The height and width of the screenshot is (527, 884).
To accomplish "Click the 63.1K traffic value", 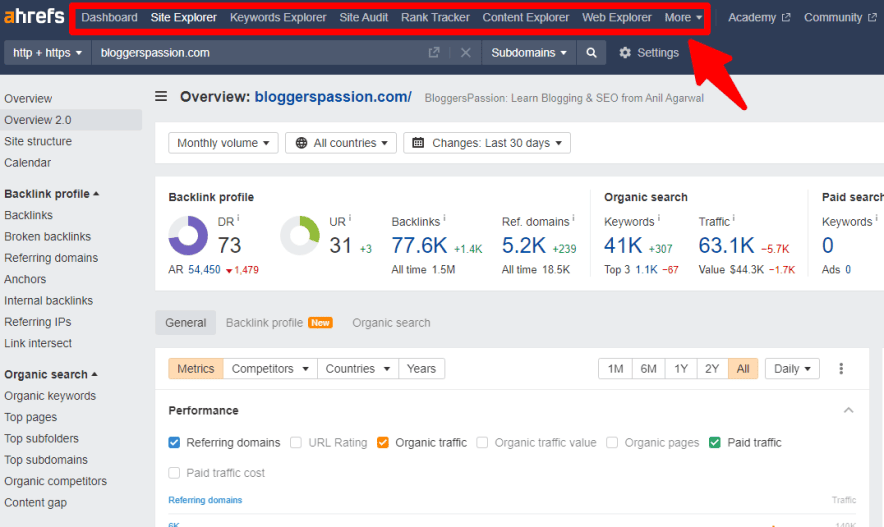I will coord(726,246).
